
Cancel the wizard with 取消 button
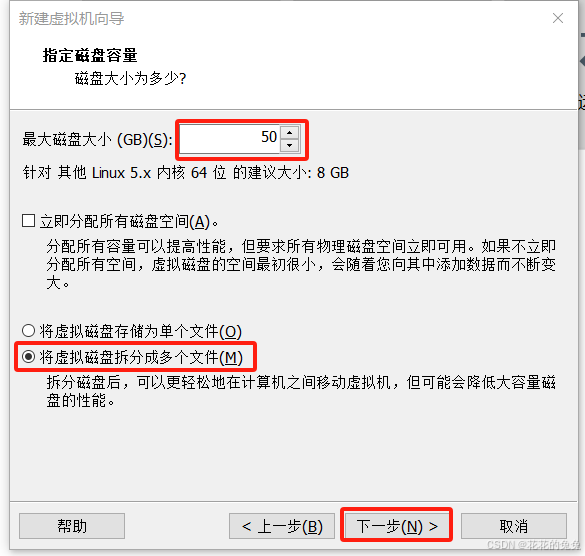pyautogui.click(x=514, y=526)
